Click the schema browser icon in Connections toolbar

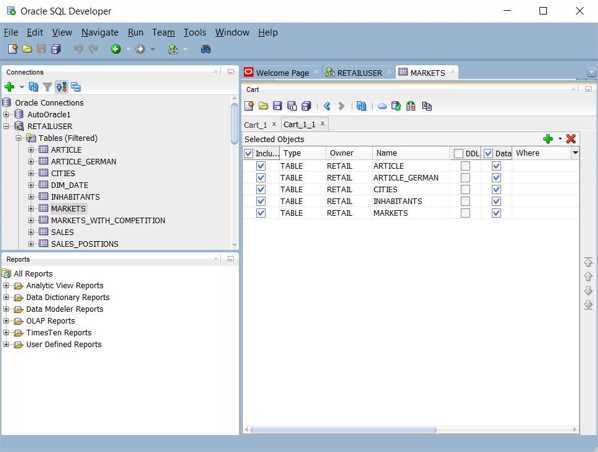tap(61, 87)
